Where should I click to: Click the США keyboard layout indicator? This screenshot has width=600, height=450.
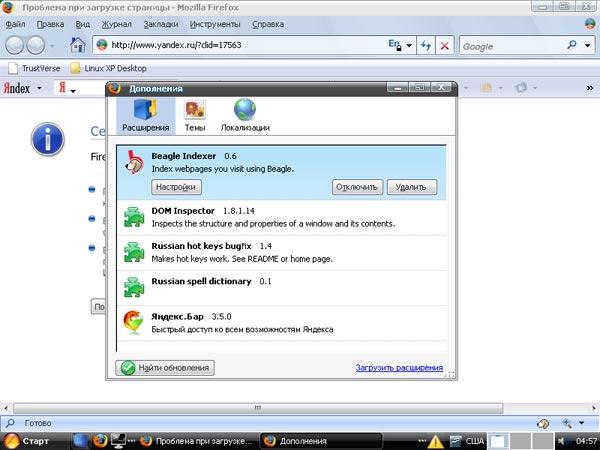(x=474, y=442)
